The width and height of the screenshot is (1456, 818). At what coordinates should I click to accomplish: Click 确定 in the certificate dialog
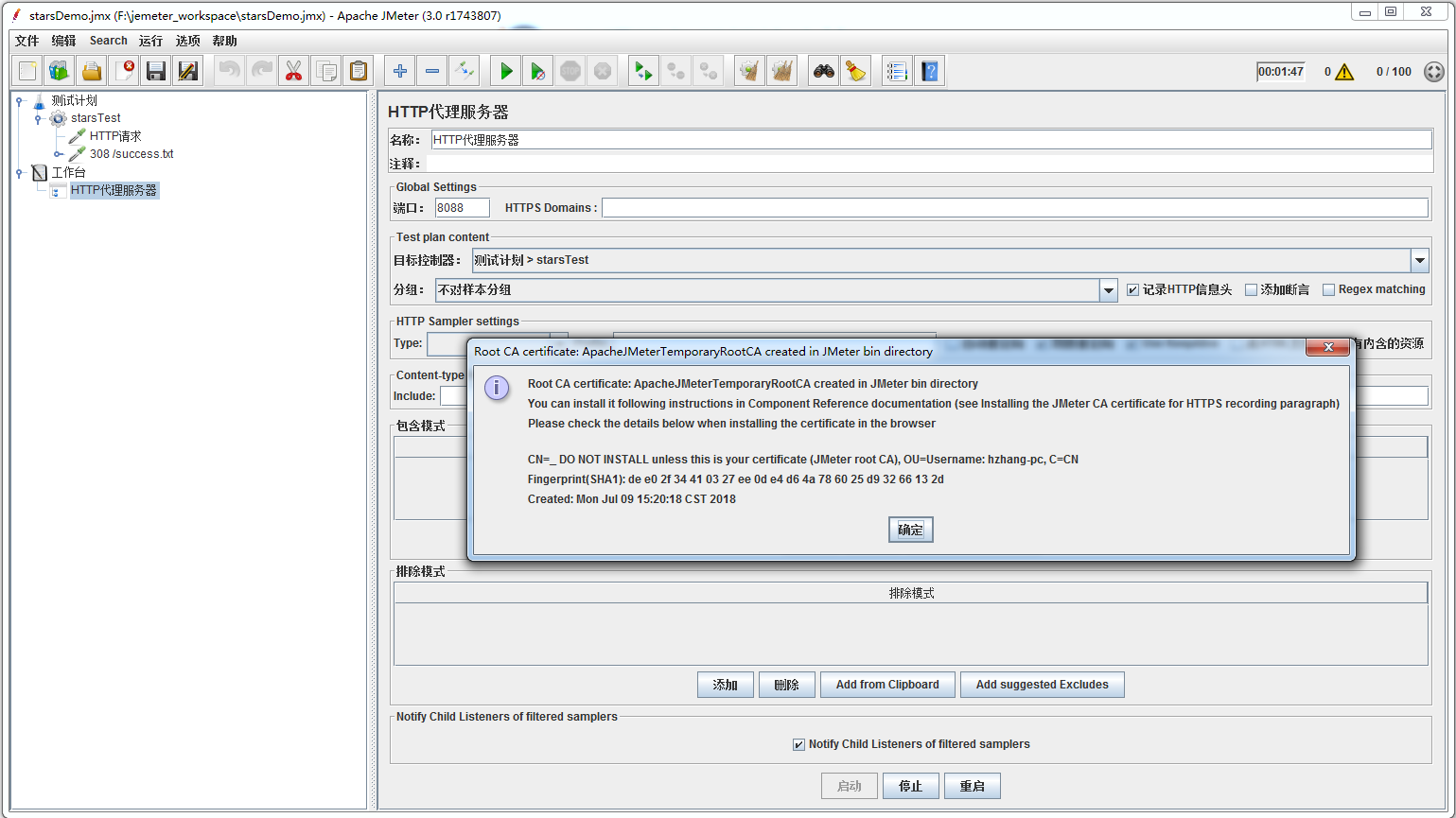click(910, 530)
